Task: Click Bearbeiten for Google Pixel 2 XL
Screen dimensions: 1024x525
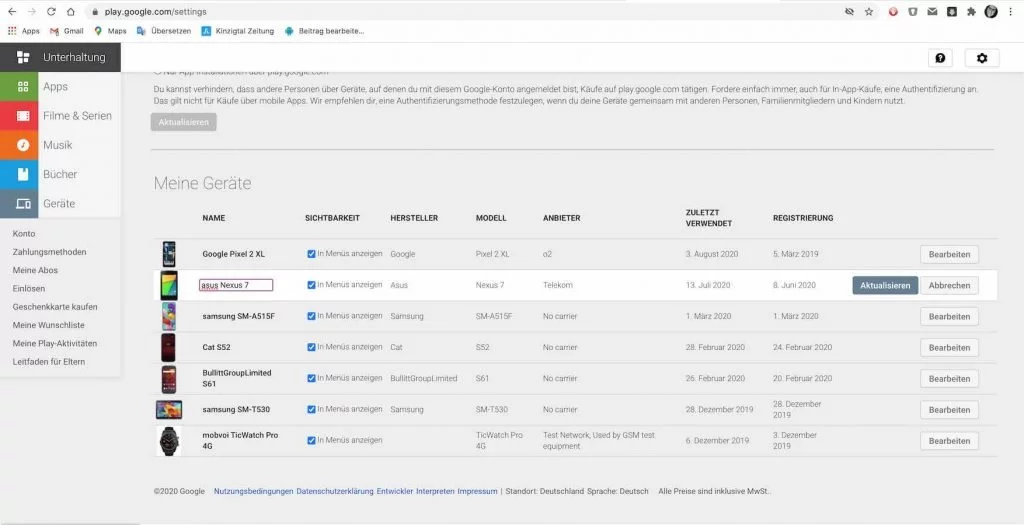Action: coord(950,254)
